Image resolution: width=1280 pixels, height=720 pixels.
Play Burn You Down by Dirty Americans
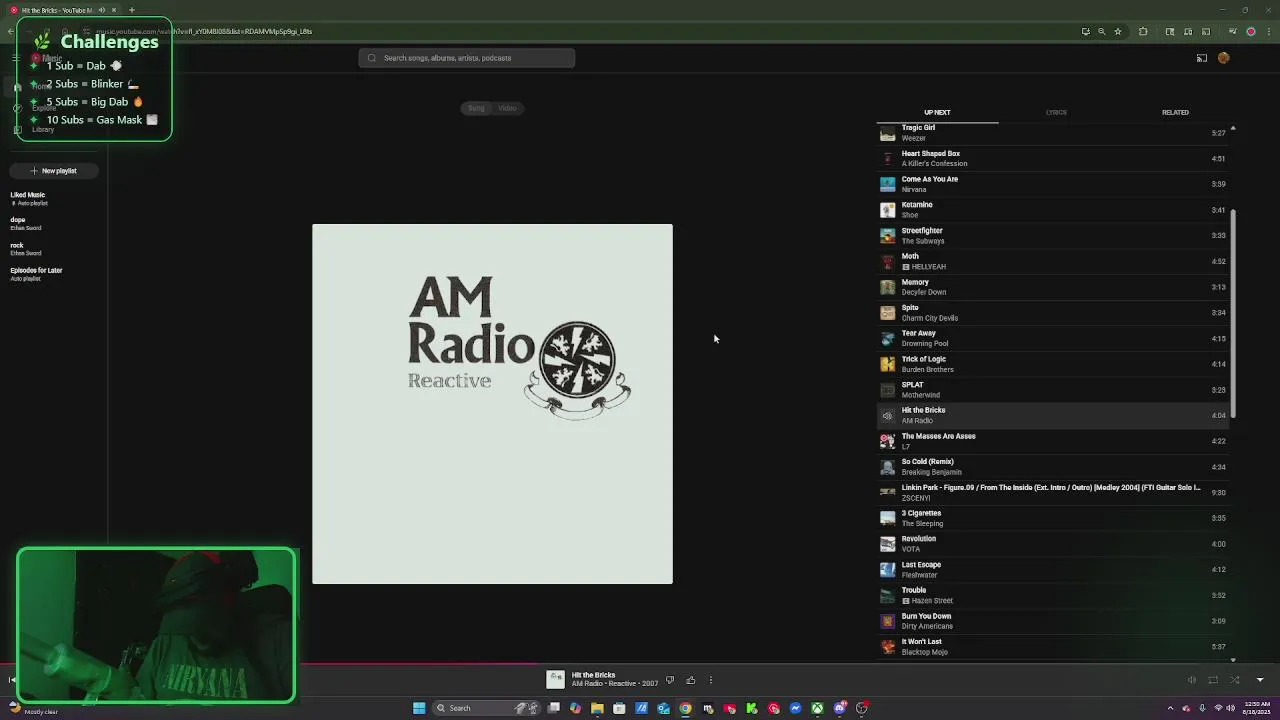pos(1054,620)
